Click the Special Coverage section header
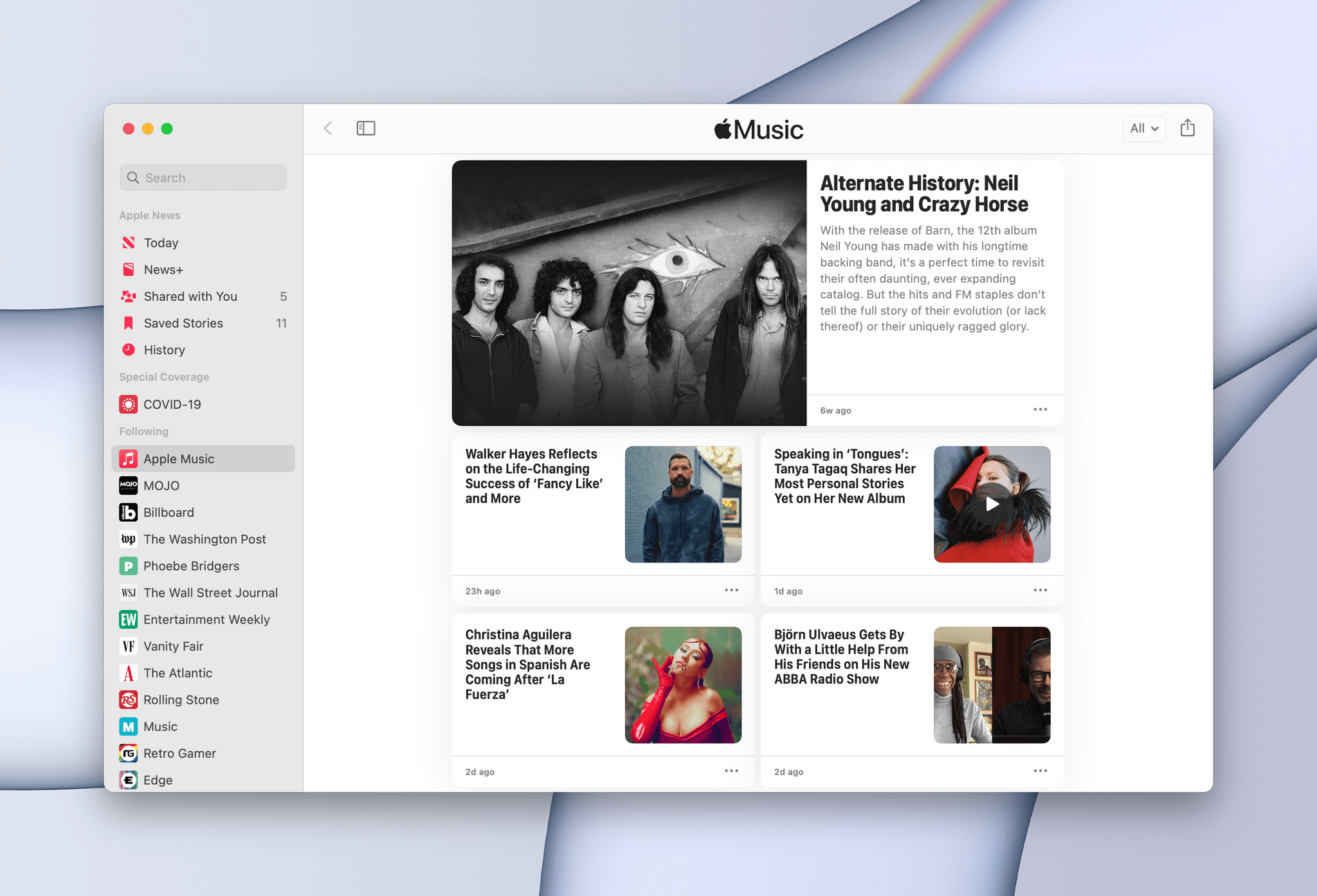 164,377
